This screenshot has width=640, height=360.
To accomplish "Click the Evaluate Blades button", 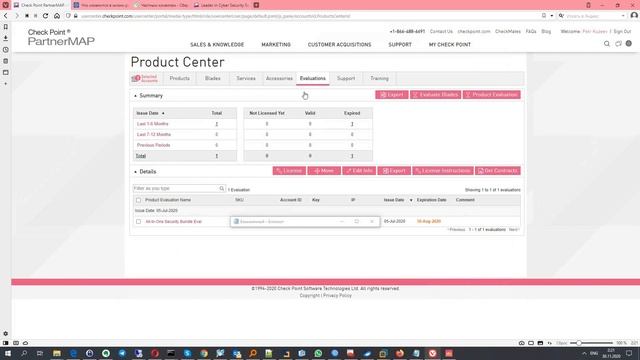I will pos(435,95).
